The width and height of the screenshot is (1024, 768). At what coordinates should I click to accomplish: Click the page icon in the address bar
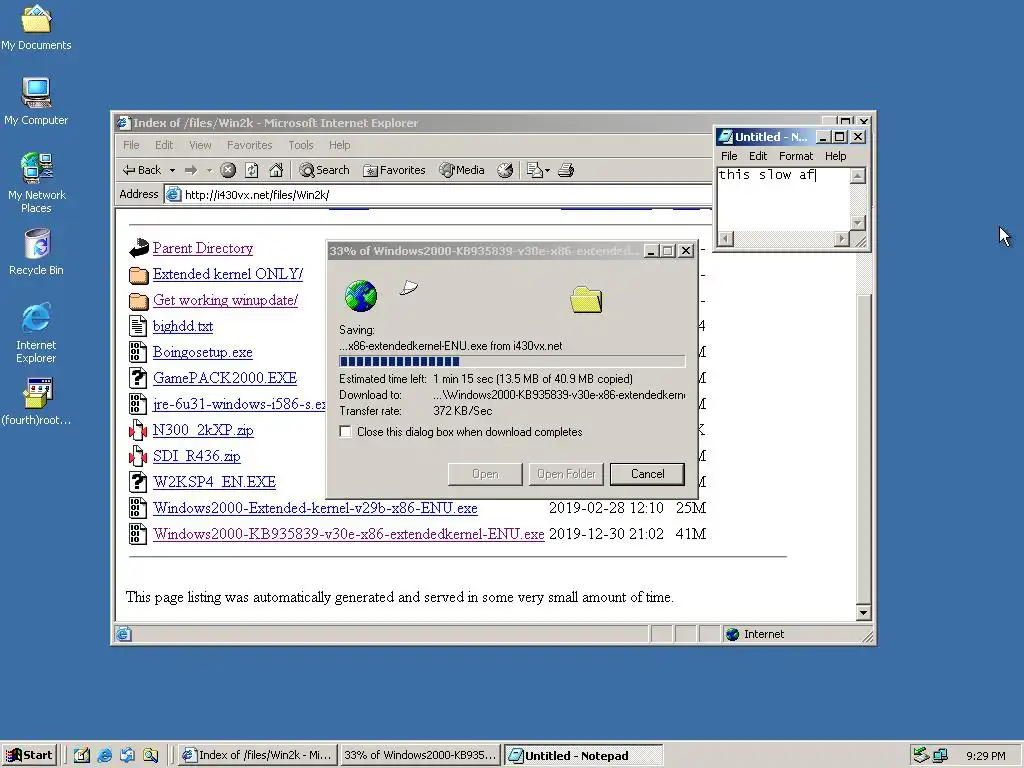173,195
